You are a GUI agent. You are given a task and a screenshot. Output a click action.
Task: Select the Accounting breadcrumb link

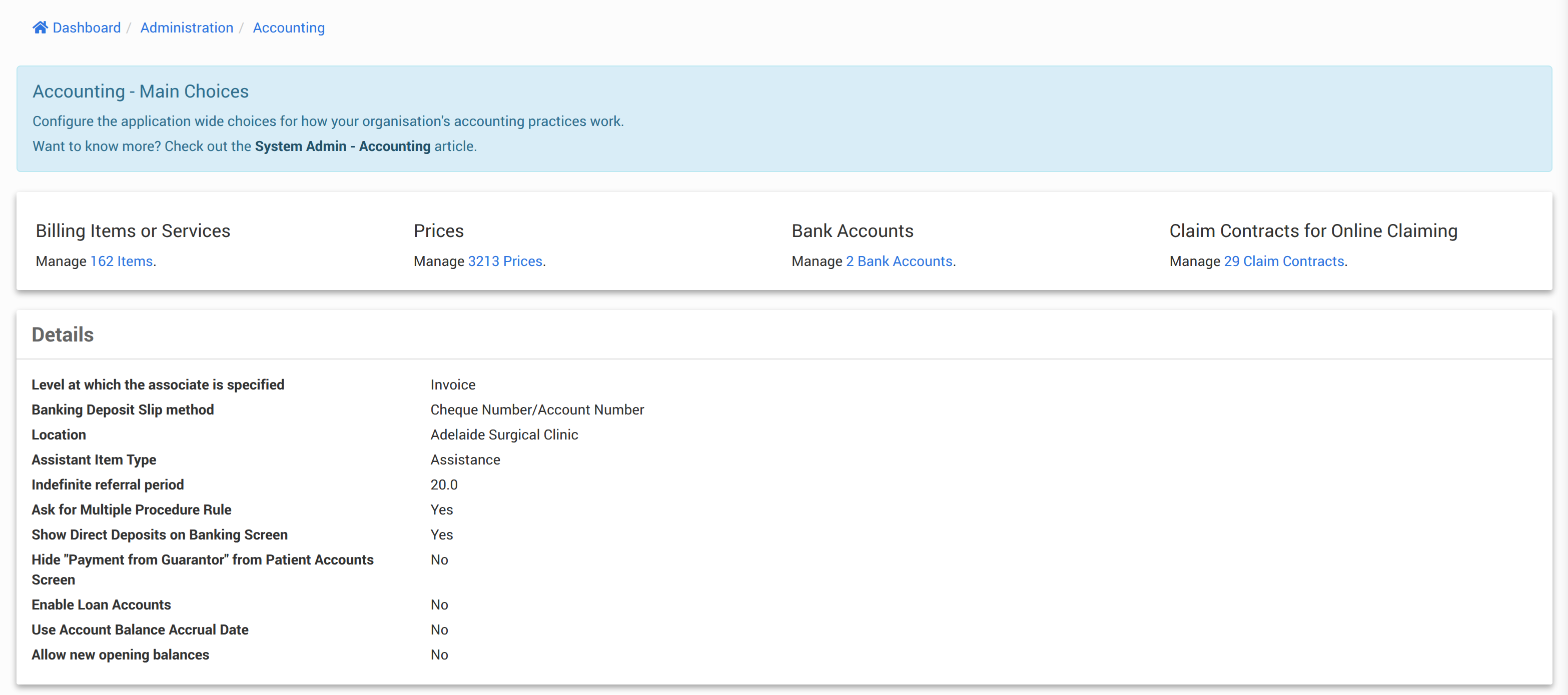289,28
